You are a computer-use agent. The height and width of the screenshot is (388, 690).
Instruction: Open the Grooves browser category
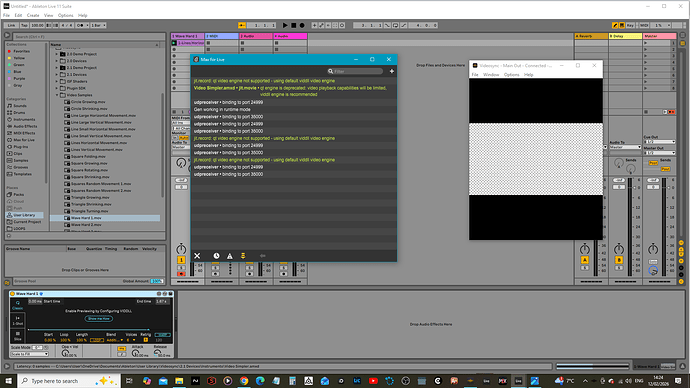[x=21, y=167]
